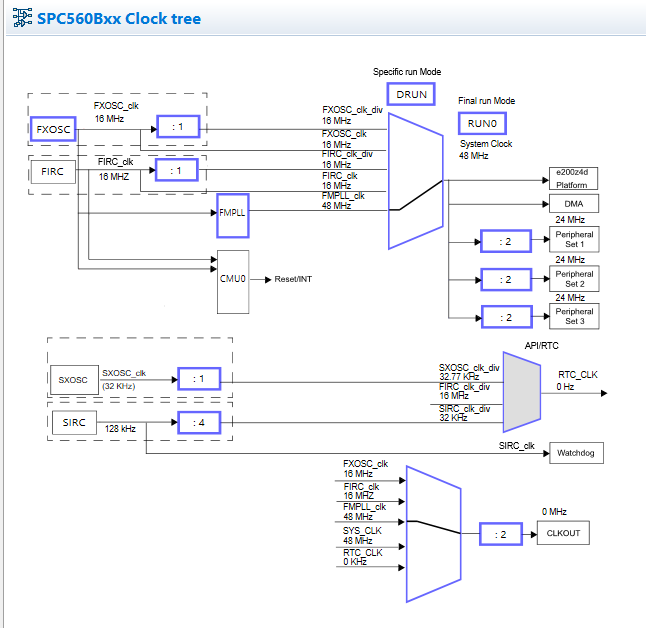This screenshot has width=646, height=628.
Task: Open the Peripheral Set 3 ": 2" divider
Action: coord(506,317)
